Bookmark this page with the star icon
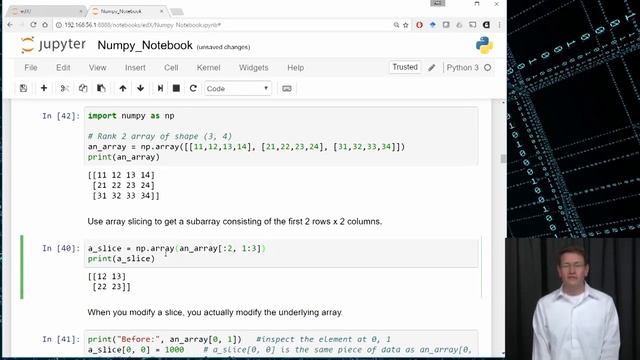The width and height of the screenshot is (640, 360). click(x=406, y=25)
